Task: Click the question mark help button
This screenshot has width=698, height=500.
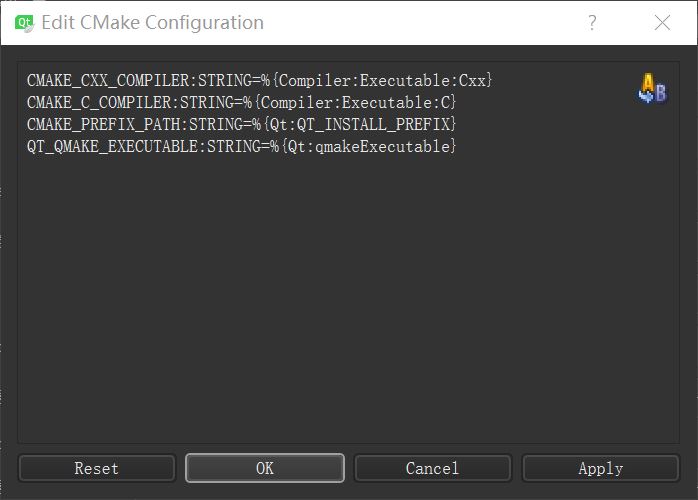Action: 592,22
